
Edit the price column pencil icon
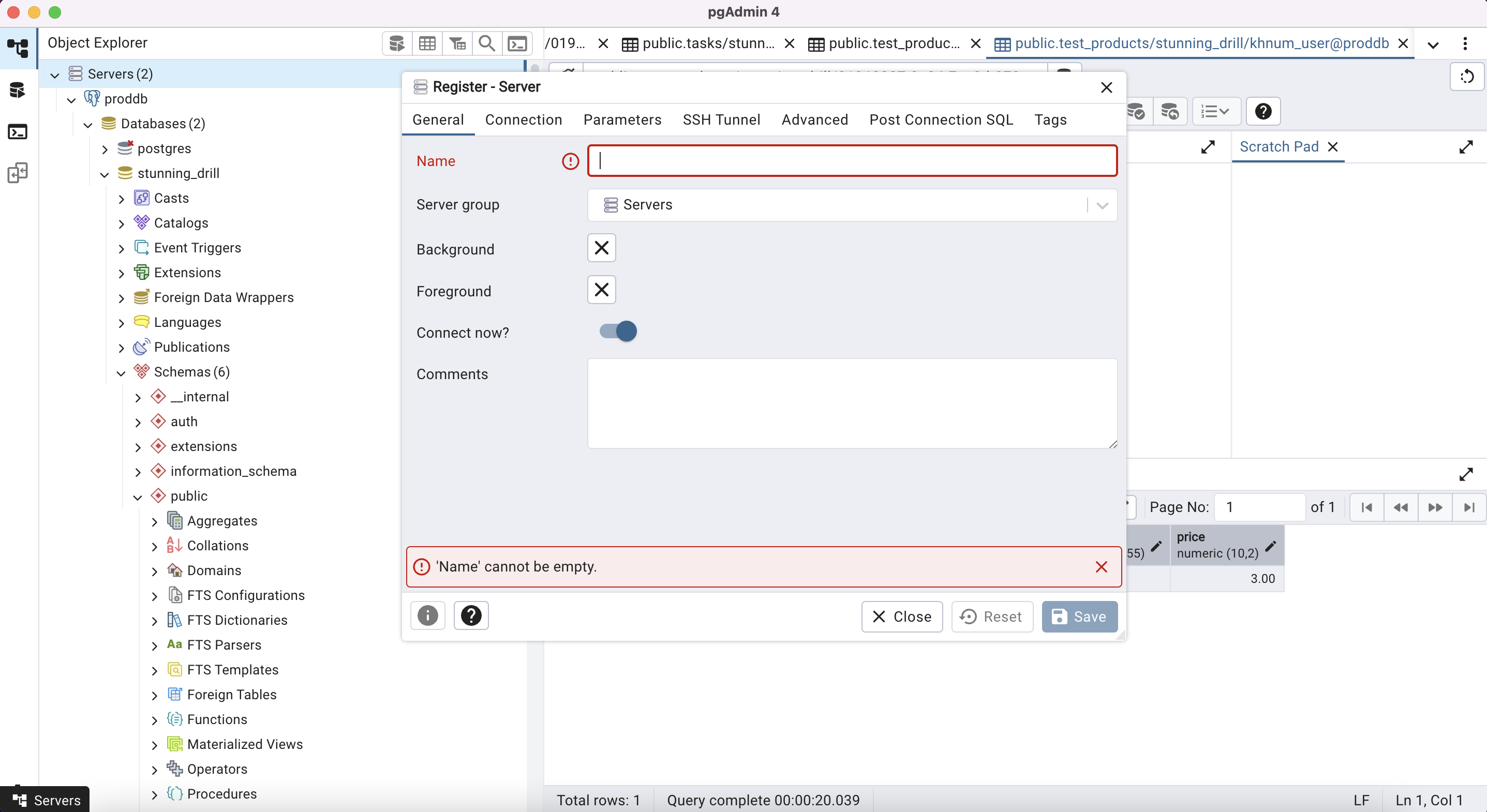click(1271, 545)
